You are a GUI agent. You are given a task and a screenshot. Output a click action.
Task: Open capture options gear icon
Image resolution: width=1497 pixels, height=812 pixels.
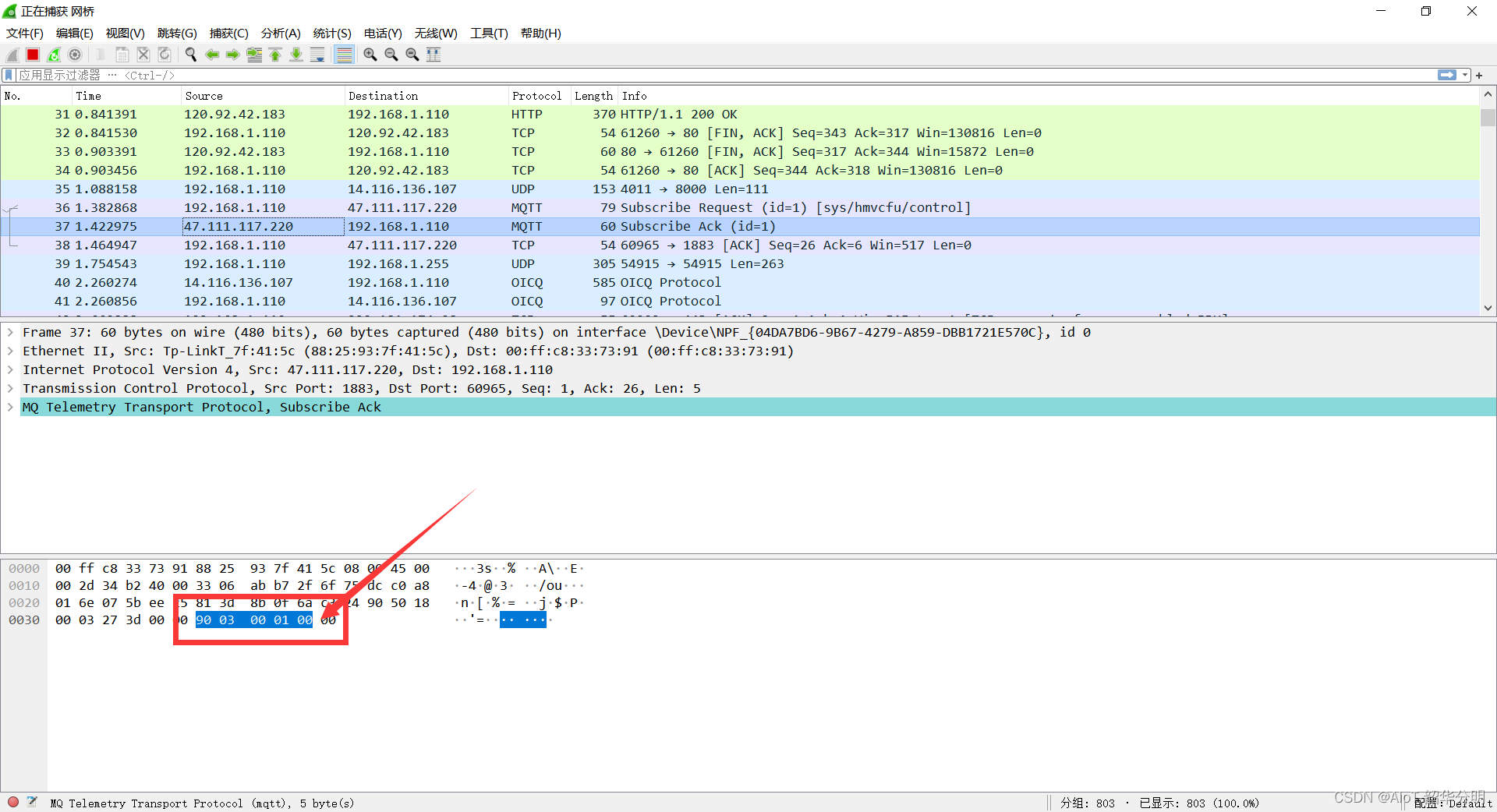click(75, 55)
